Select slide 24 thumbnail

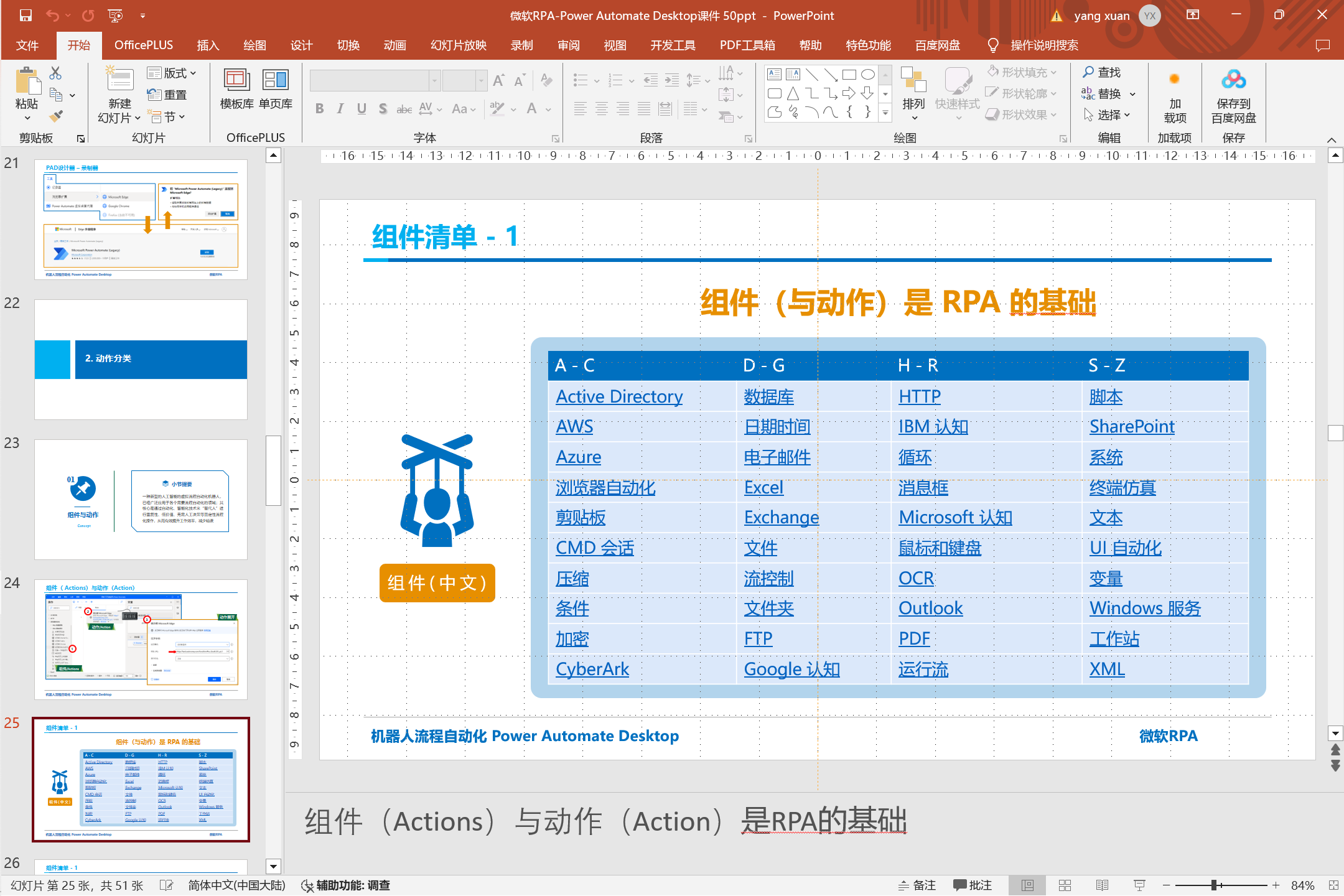click(141, 640)
